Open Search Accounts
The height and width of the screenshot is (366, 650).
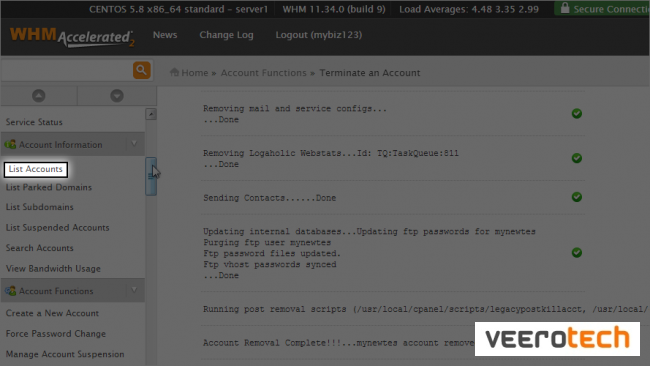click(39, 248)
